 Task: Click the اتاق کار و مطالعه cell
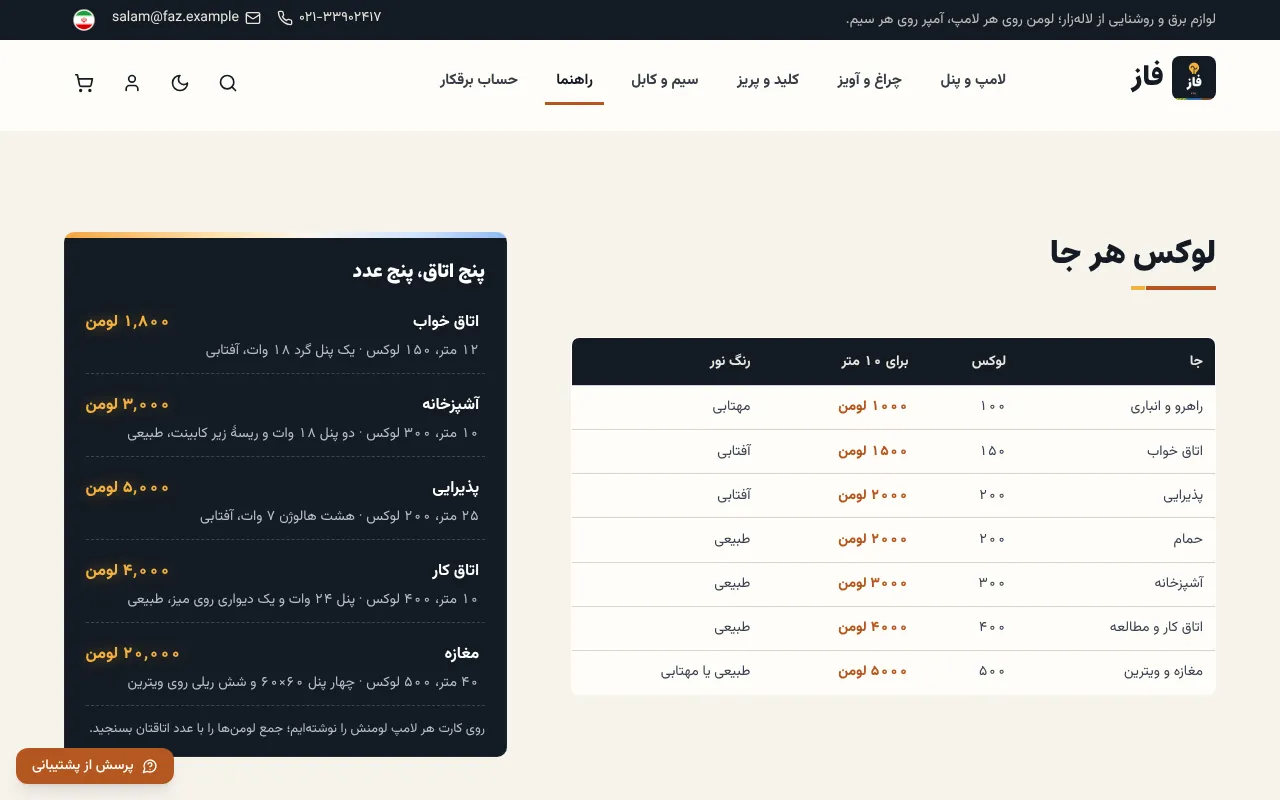pos(1156,627)
